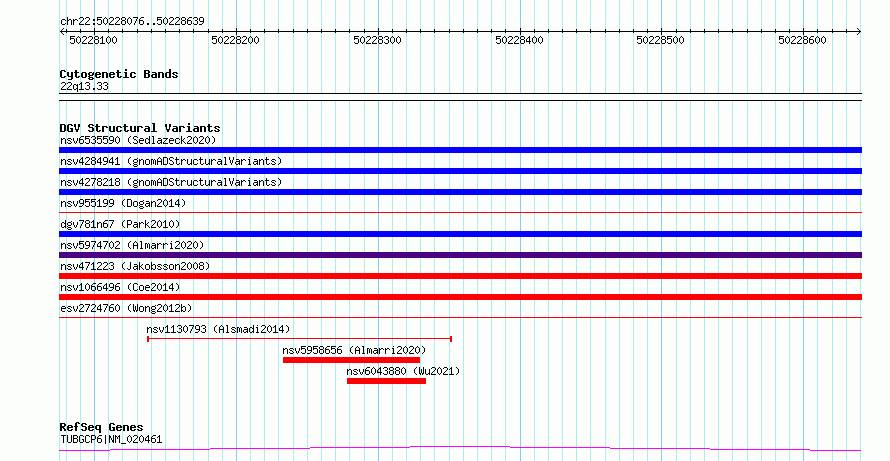The image size is (890, 461).
Task: Click ruler position 50228600
Action: [x=802, y=40]
